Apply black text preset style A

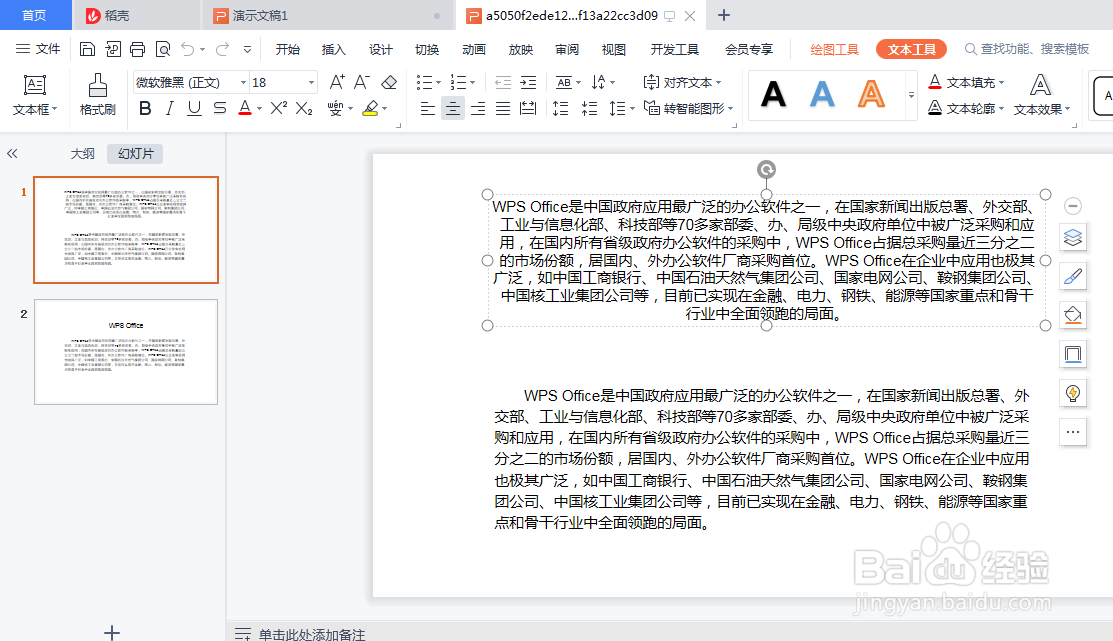(x=773, y=94)
